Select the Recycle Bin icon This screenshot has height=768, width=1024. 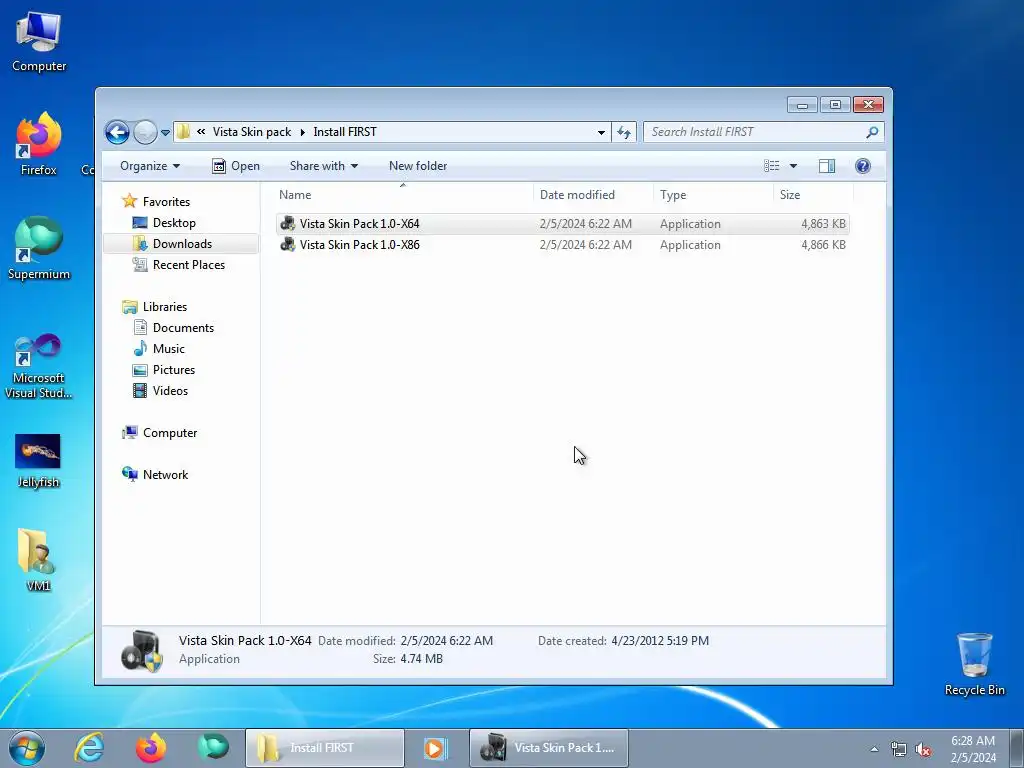pos(974,664)
